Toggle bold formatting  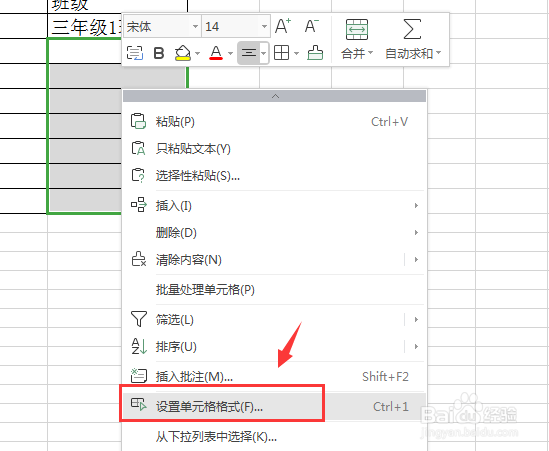[159, 53]
